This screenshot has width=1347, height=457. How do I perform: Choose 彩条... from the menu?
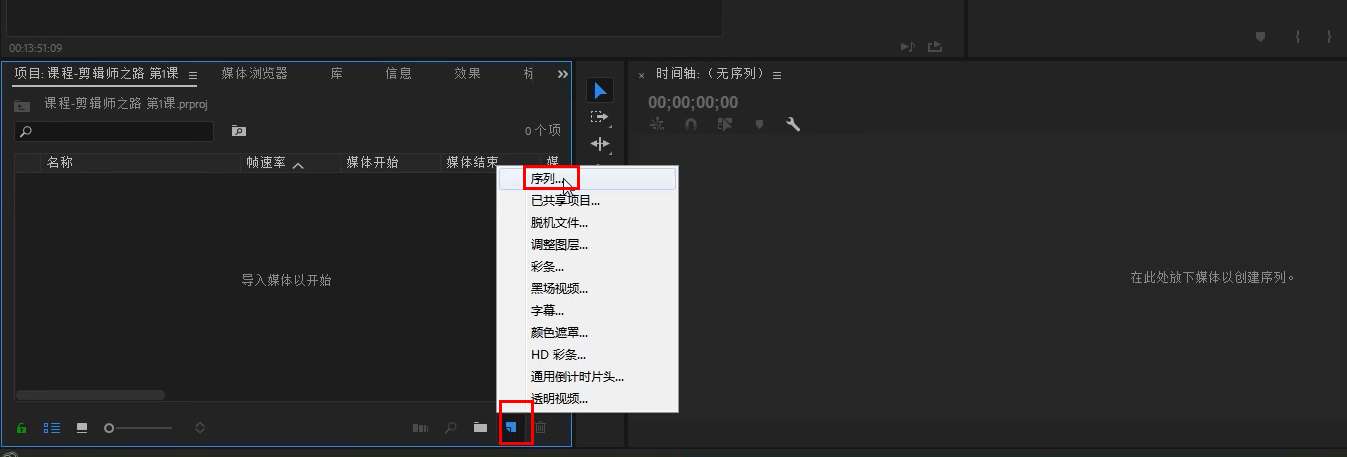pos(588,267)
